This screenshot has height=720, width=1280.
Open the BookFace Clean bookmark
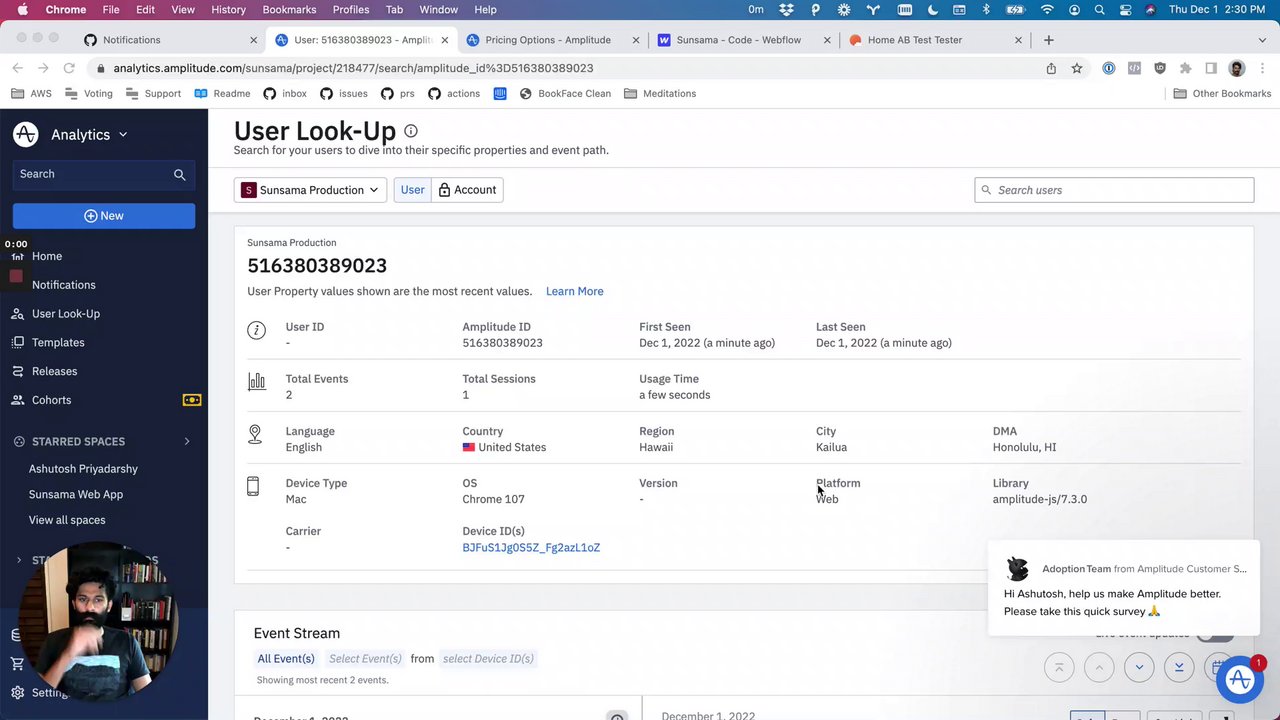[564, 94]
